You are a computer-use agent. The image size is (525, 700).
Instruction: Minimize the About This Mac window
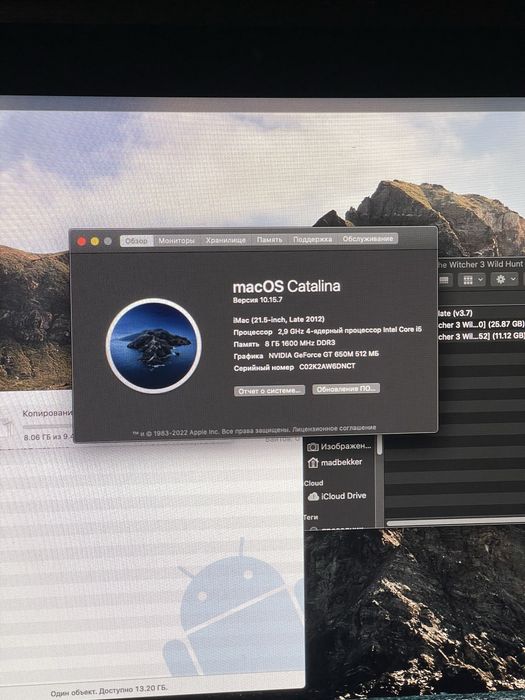coord(95,242)
